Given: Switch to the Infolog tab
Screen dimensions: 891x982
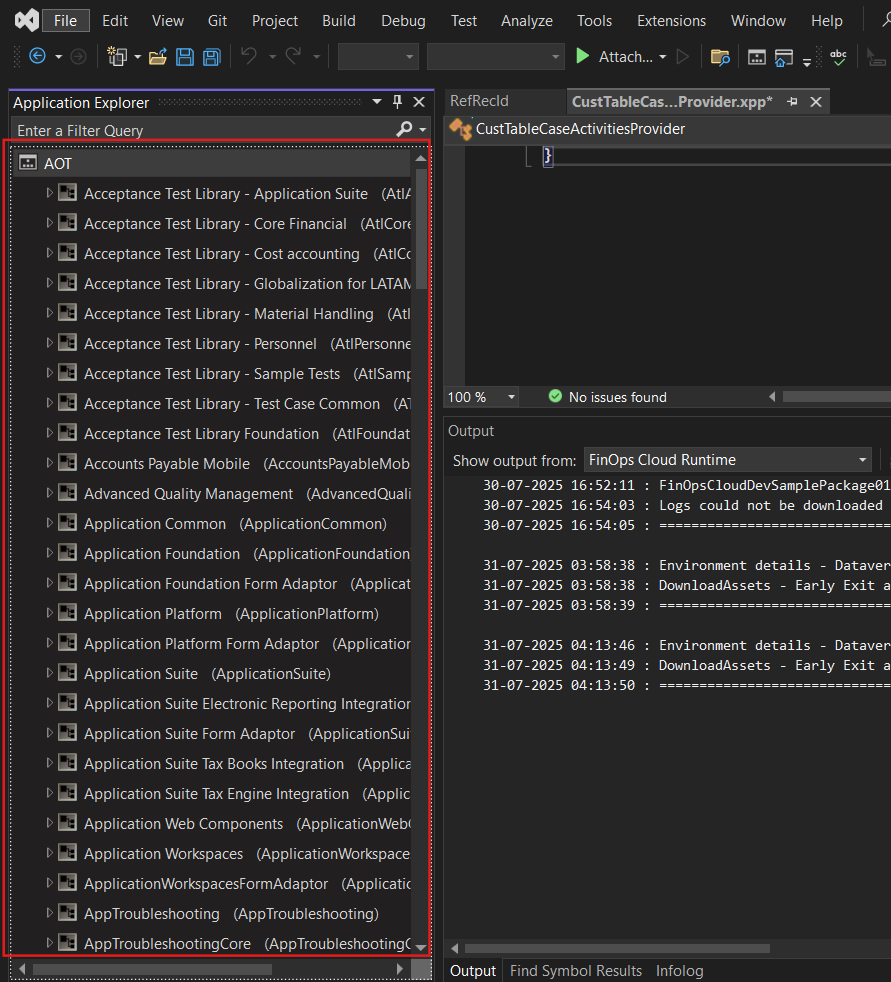Looking at the screenshot, I should click(x=679, y=971).
